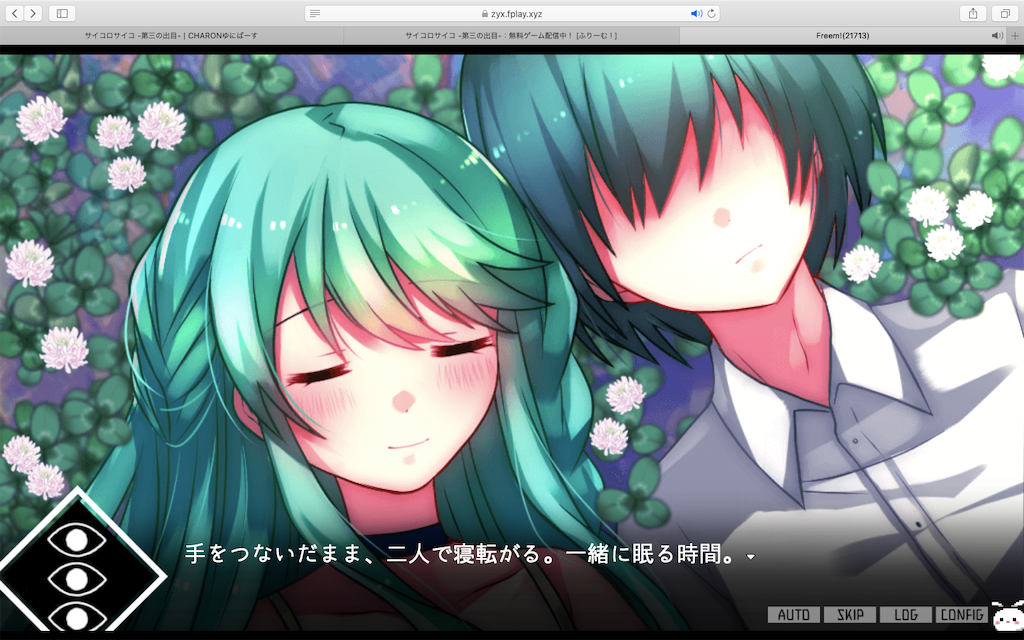Screen dimensions: 1024x640
Task: Show the Safari sidebar
Action: (x=62, y=13)
